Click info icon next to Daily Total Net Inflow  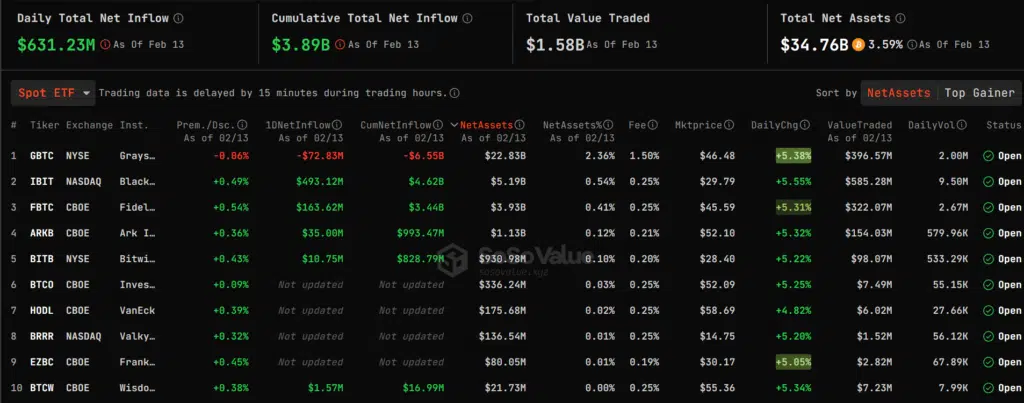point(179,18)
